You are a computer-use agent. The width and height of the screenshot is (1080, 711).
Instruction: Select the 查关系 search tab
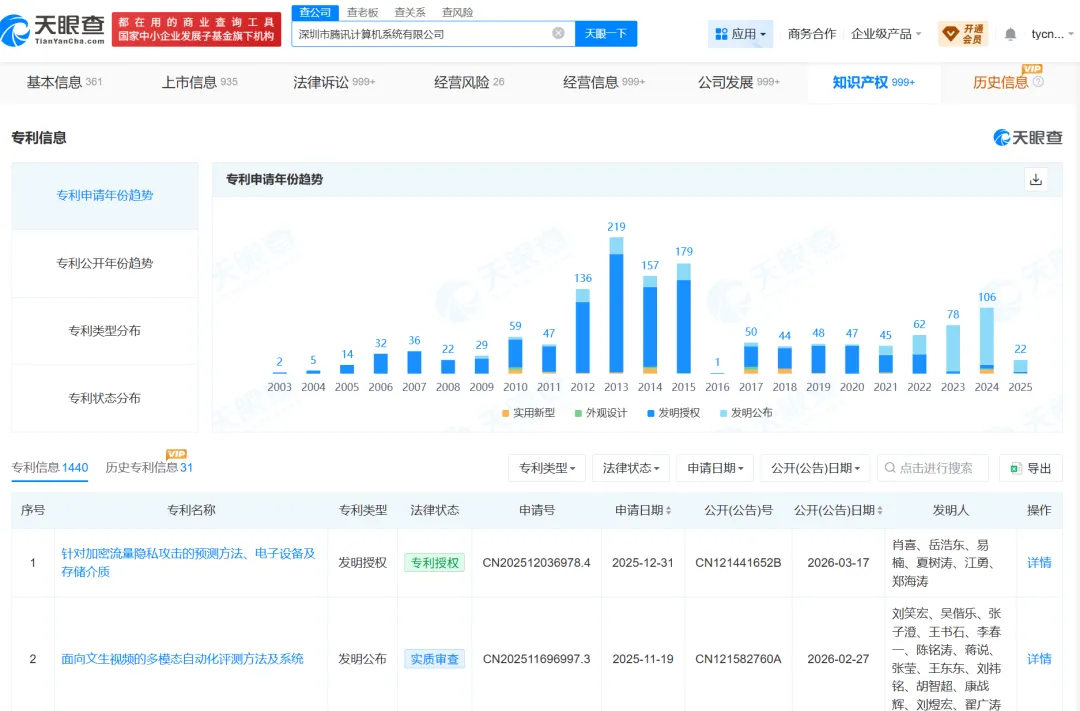click(x=410, y=12)
